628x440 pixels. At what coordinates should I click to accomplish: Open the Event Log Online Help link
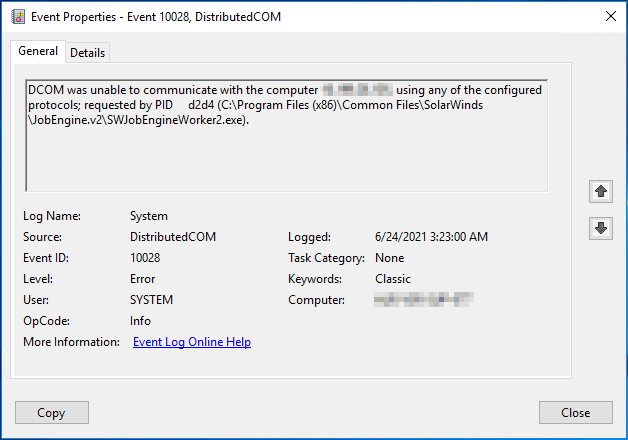click(x=191, y=342)
